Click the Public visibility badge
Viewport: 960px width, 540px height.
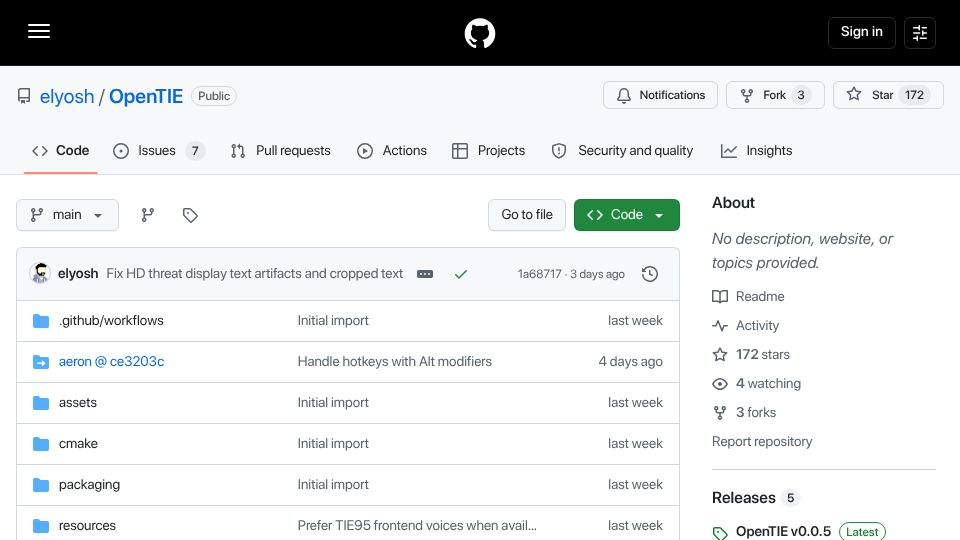[214, 96]
